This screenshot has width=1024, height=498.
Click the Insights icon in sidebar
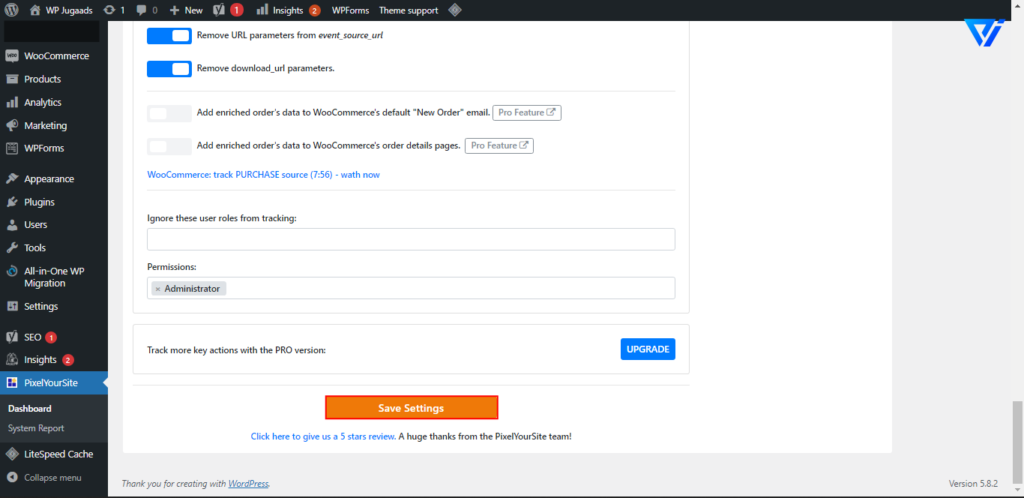pyautogui.click(x=12, y=360)
